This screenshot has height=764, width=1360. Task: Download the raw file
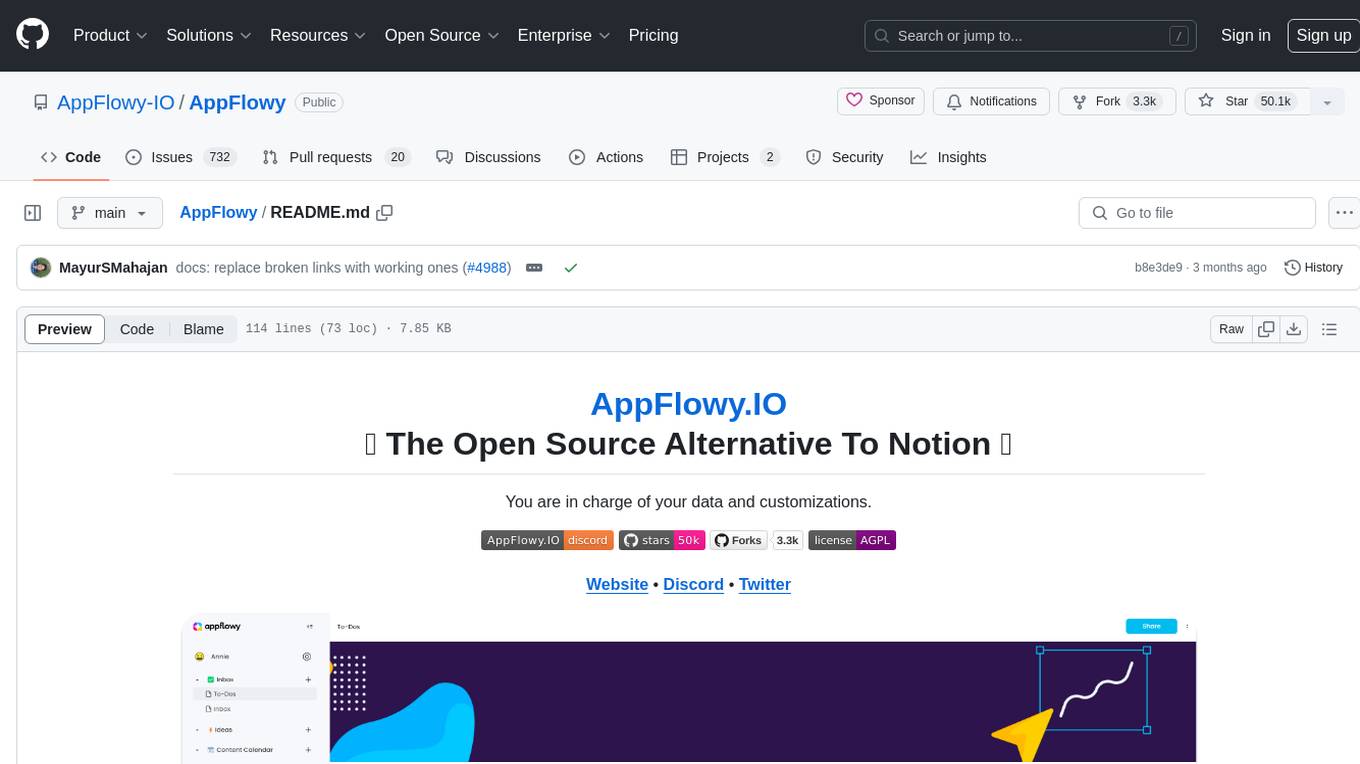(1294, 329)
